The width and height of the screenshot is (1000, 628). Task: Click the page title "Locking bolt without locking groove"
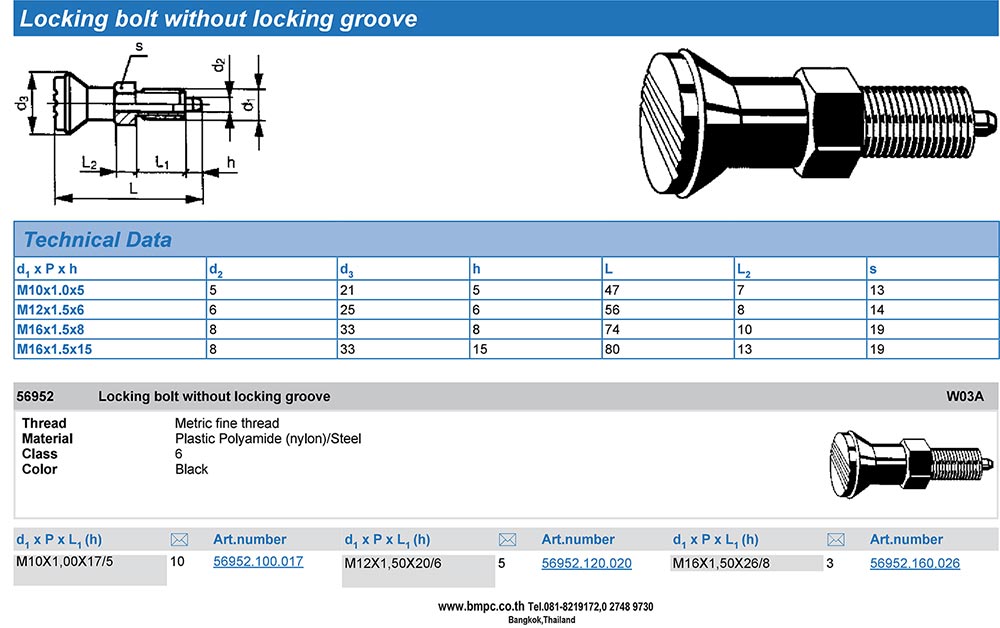coord(219,19)
